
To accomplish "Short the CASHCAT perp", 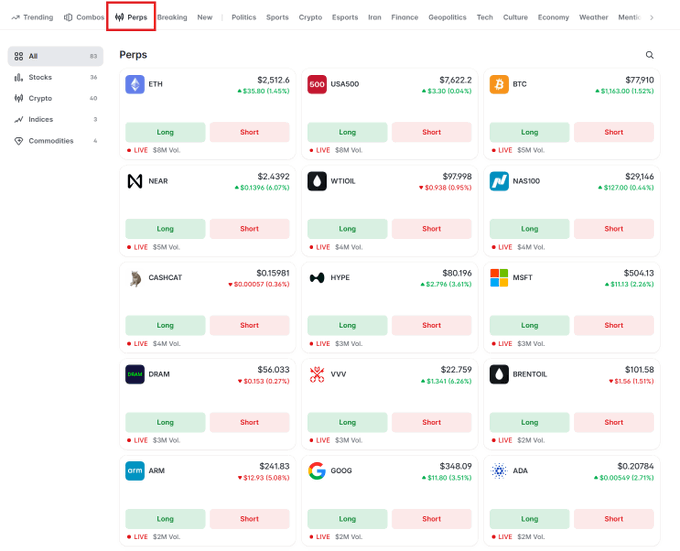I will pyautogui.click(x=249, y=326).
